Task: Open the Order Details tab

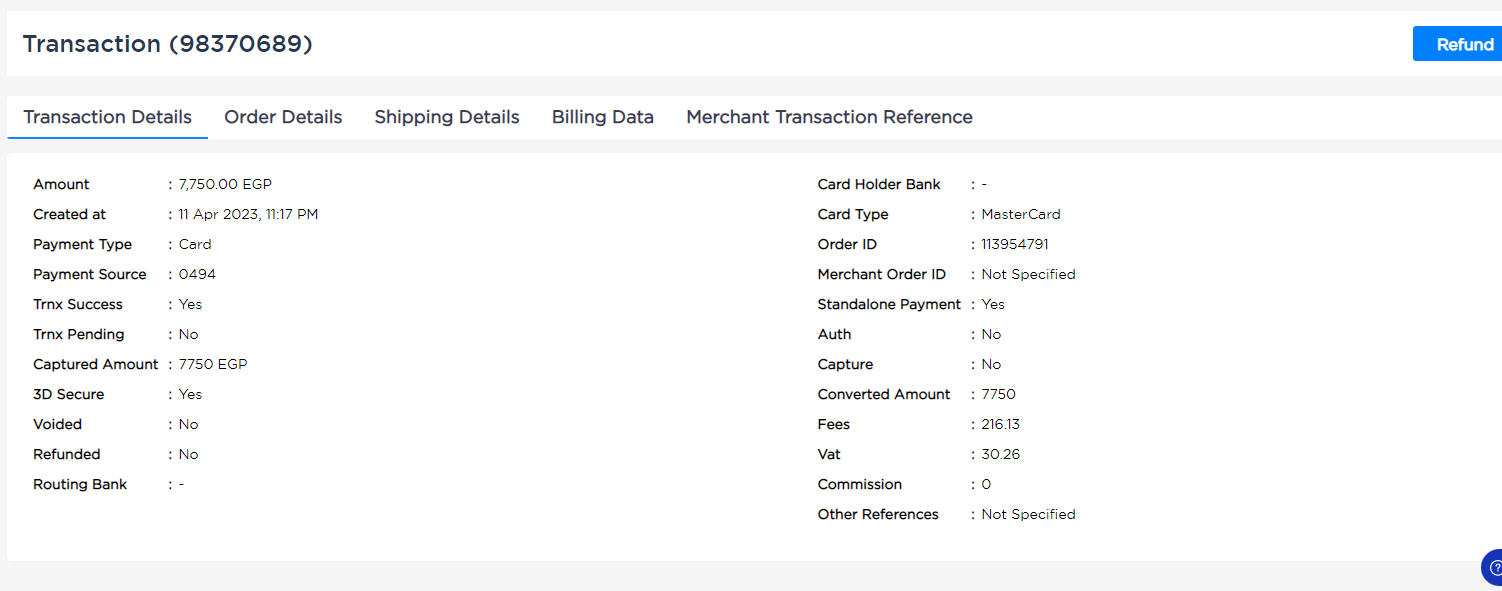Action: pyautogui.click(x=283, y=117)
